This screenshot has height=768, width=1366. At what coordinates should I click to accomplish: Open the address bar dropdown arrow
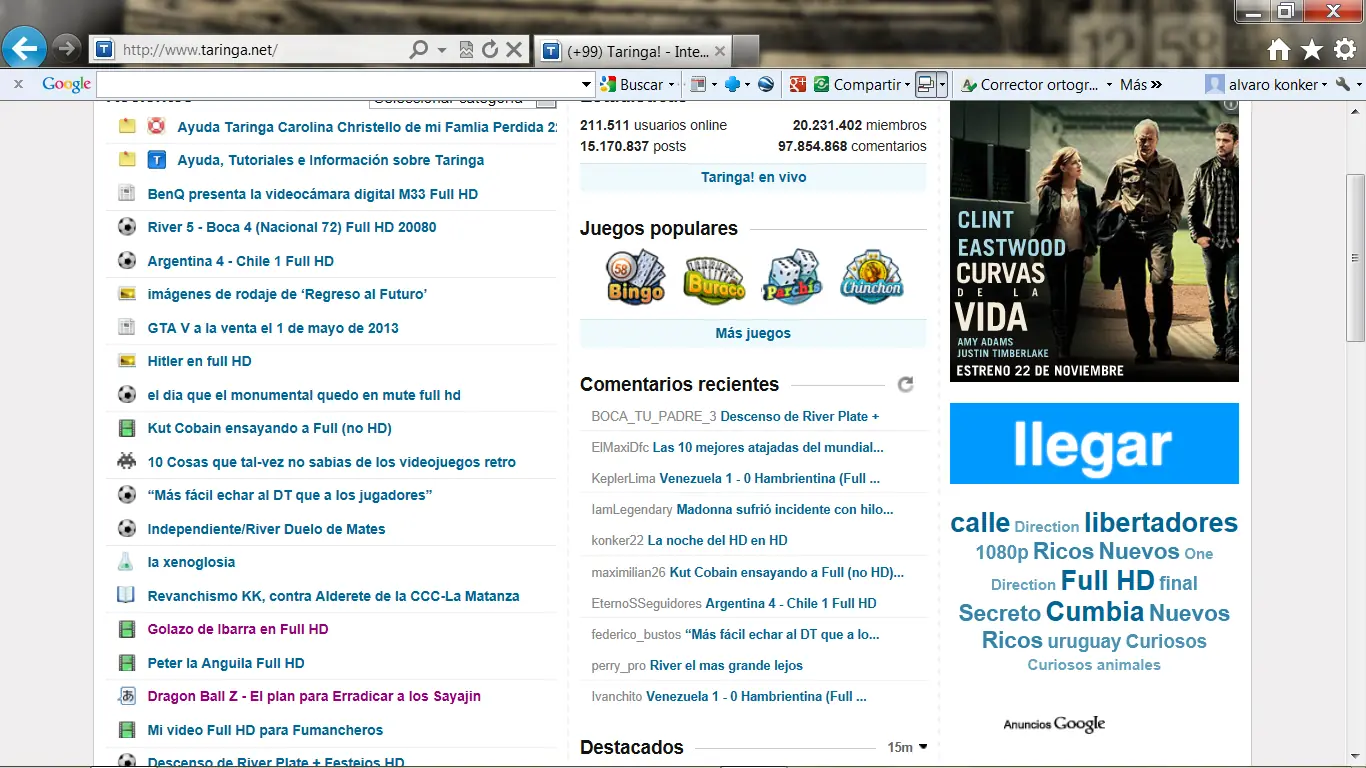point(444,49)
